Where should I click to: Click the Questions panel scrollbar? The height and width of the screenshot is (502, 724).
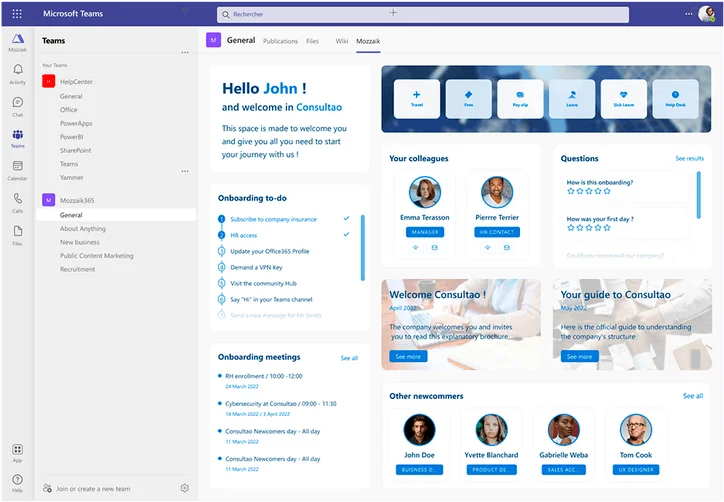pos(699,195)
